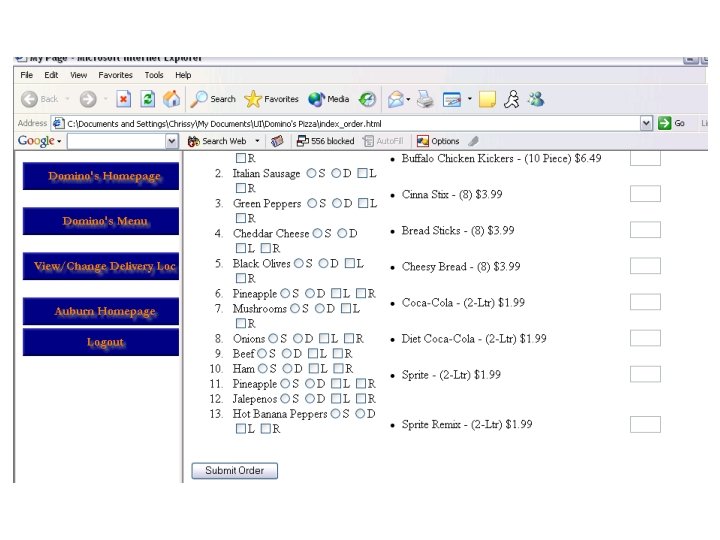Check L box for Black Olives
The image size is (720, 540).
pyautogui.click(x=350, y=263)
